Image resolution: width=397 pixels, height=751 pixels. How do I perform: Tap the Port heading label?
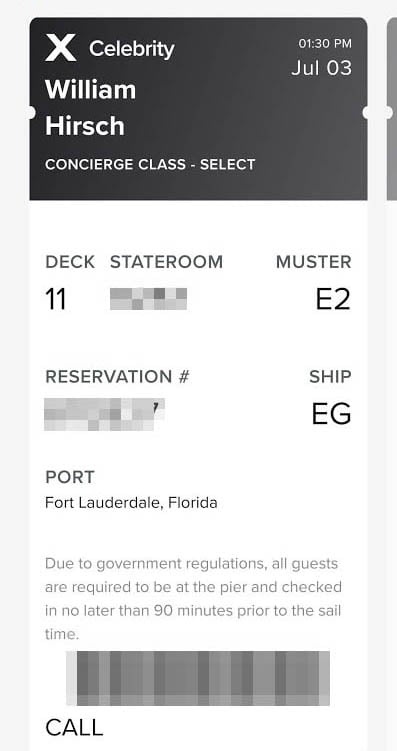pos(70,477)
